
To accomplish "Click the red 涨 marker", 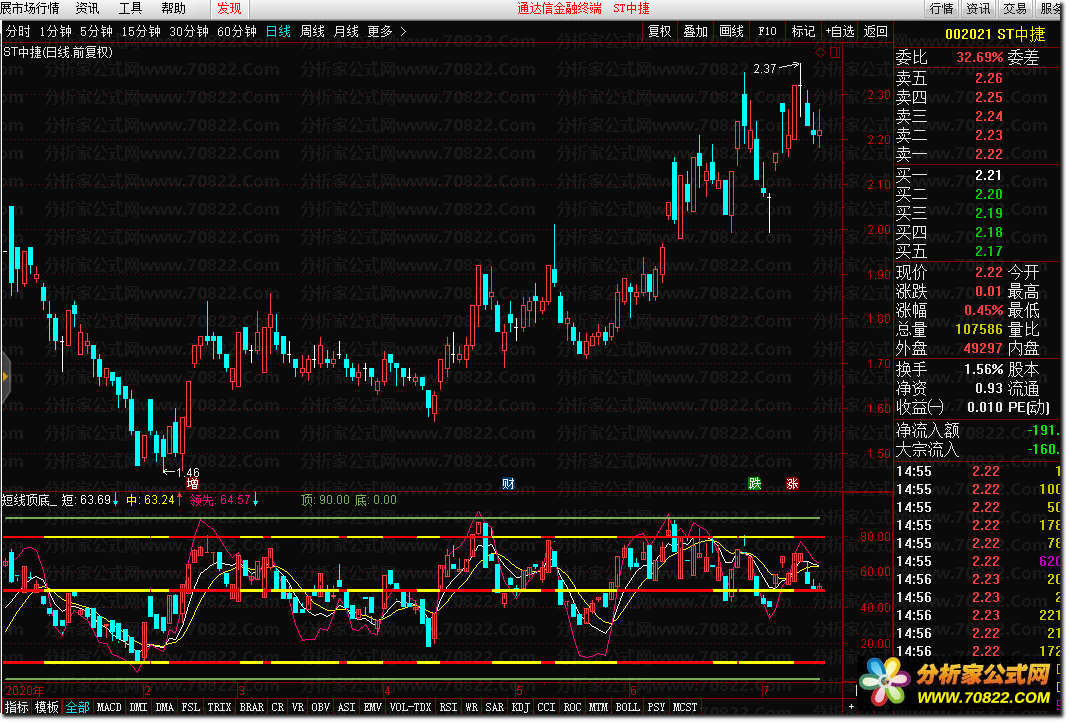I will tap(792, 483).
